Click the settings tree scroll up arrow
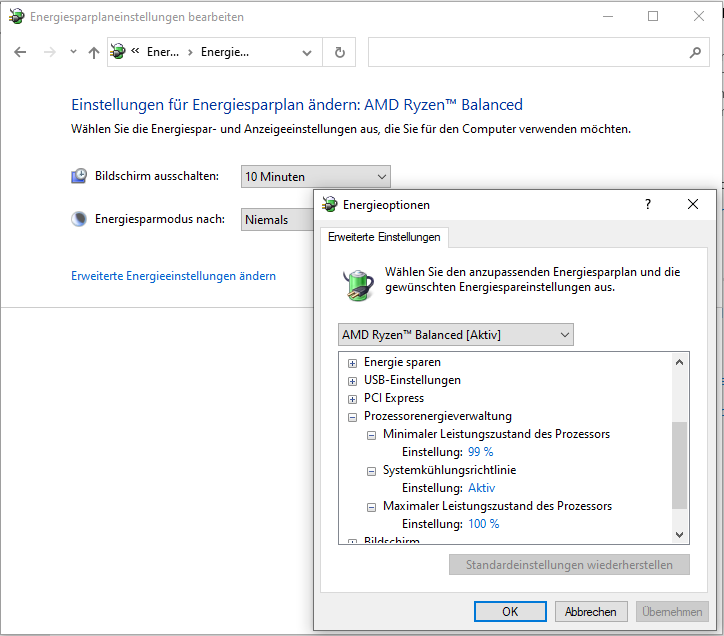 679,362
